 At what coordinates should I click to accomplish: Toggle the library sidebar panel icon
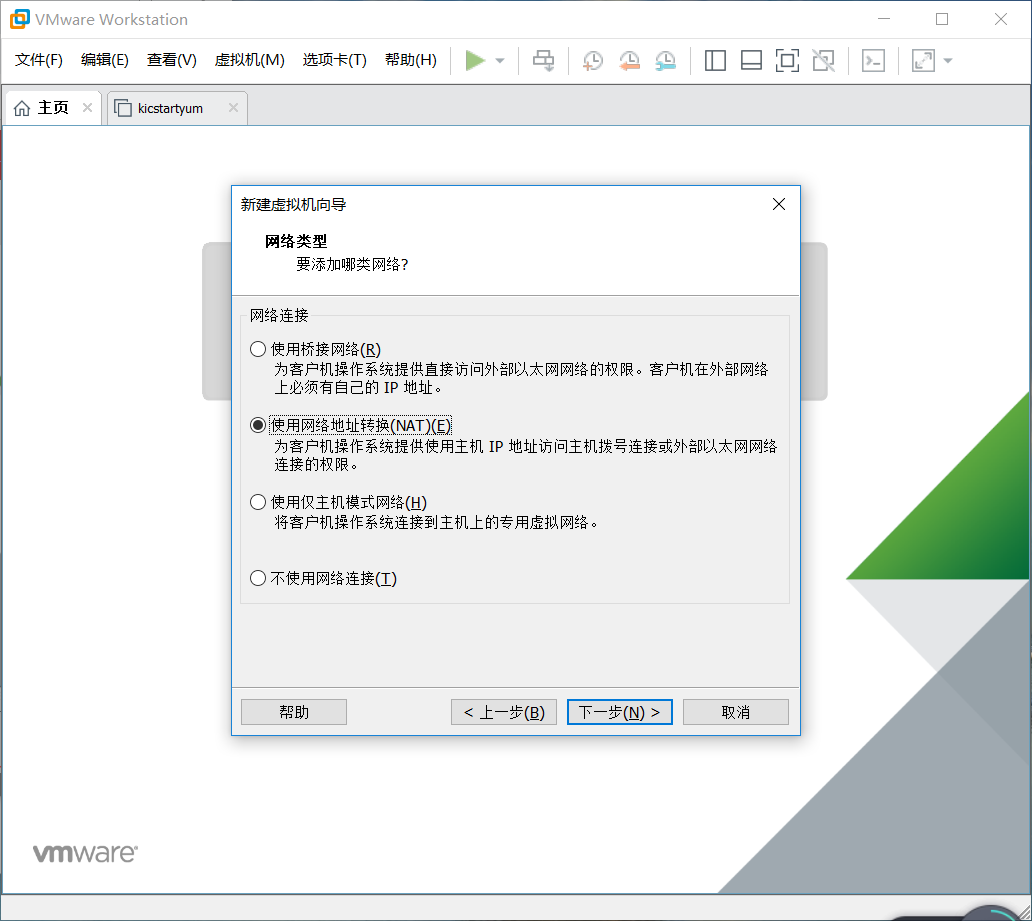pyautogui.click(x=715, y=61)
